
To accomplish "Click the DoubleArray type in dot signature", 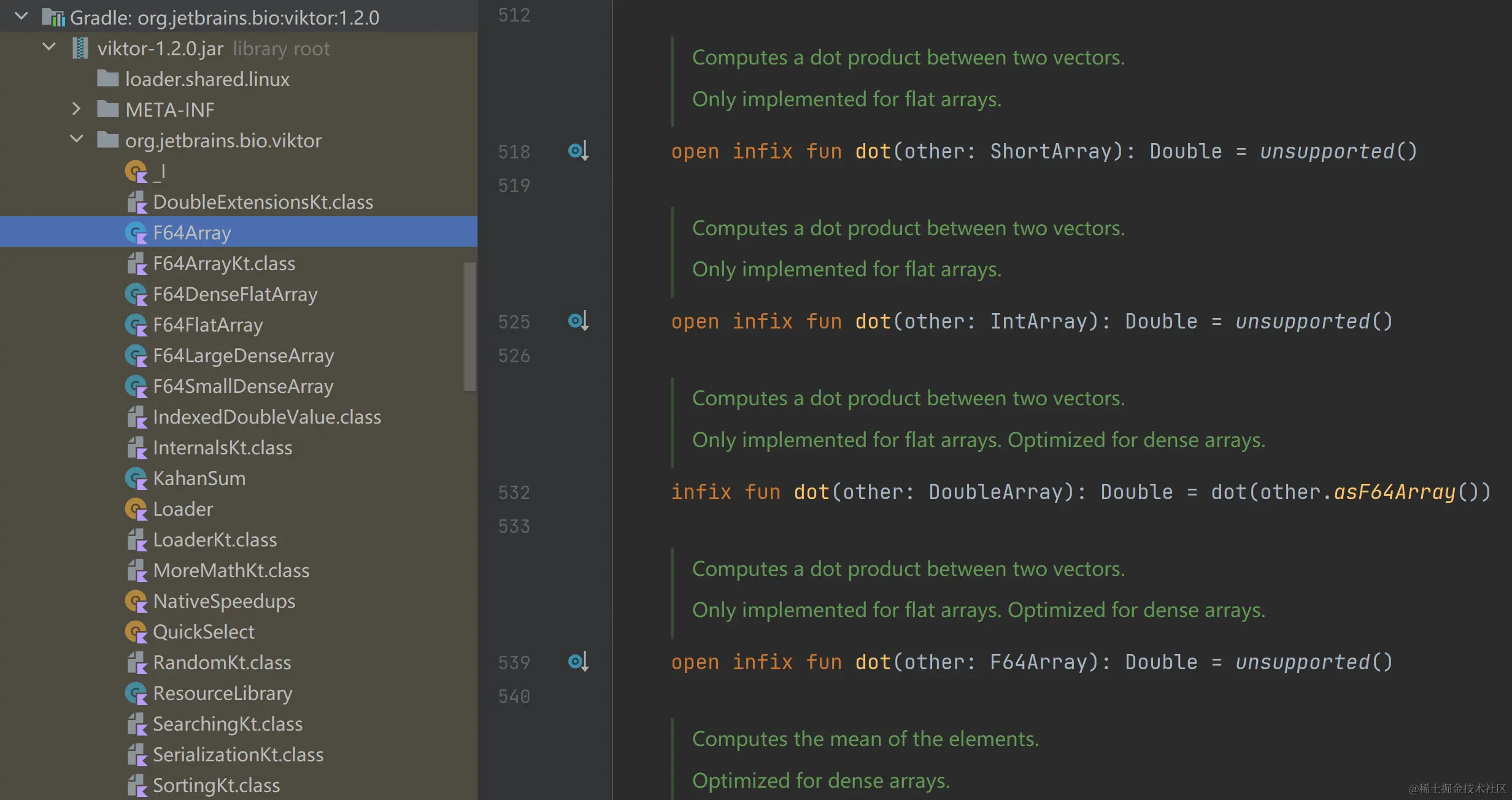I will point(1001,492).
